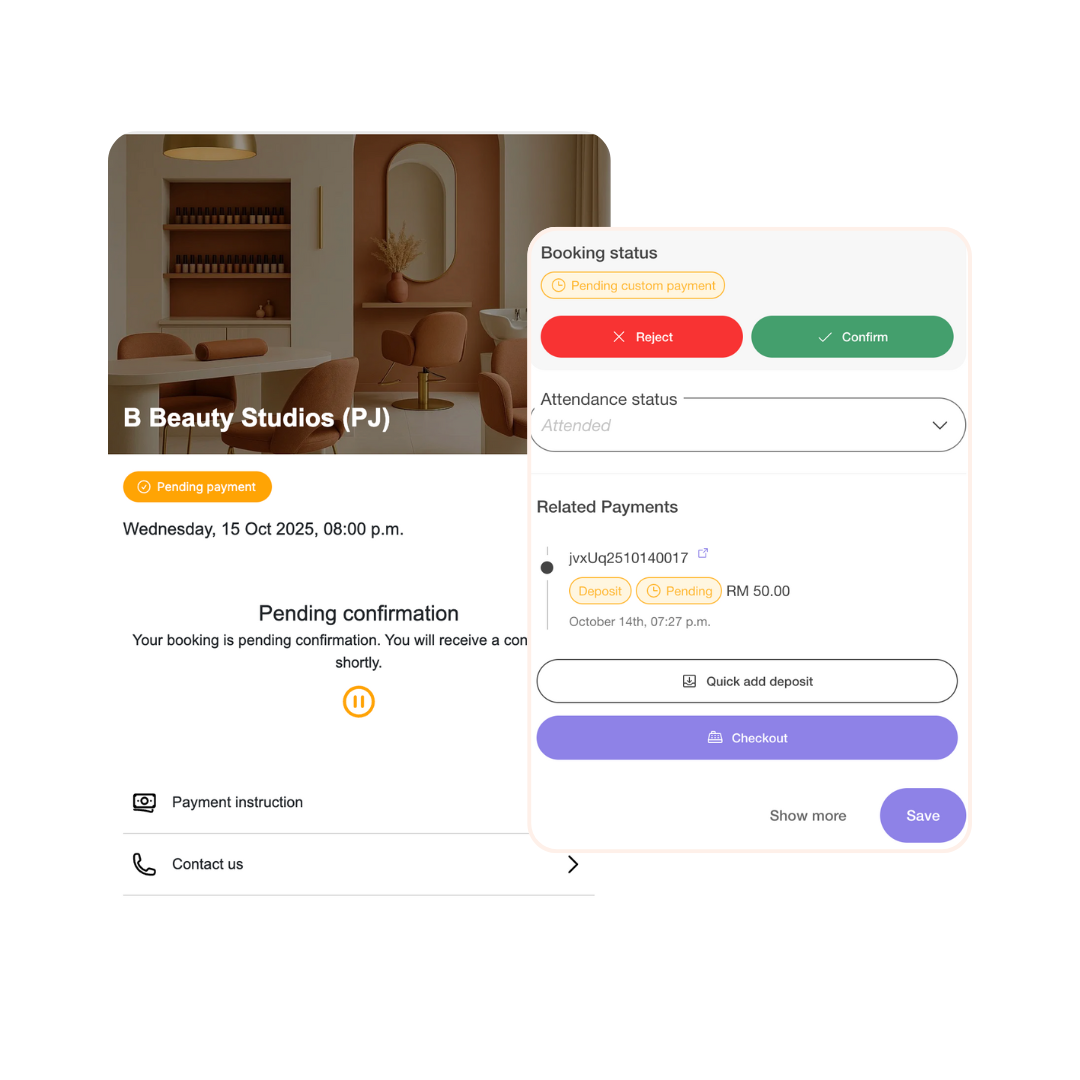The height and width of the screenshot is (1080, 1080).
Task: Expand the Attendance status dropdown arrow
Action: [939, 425]
